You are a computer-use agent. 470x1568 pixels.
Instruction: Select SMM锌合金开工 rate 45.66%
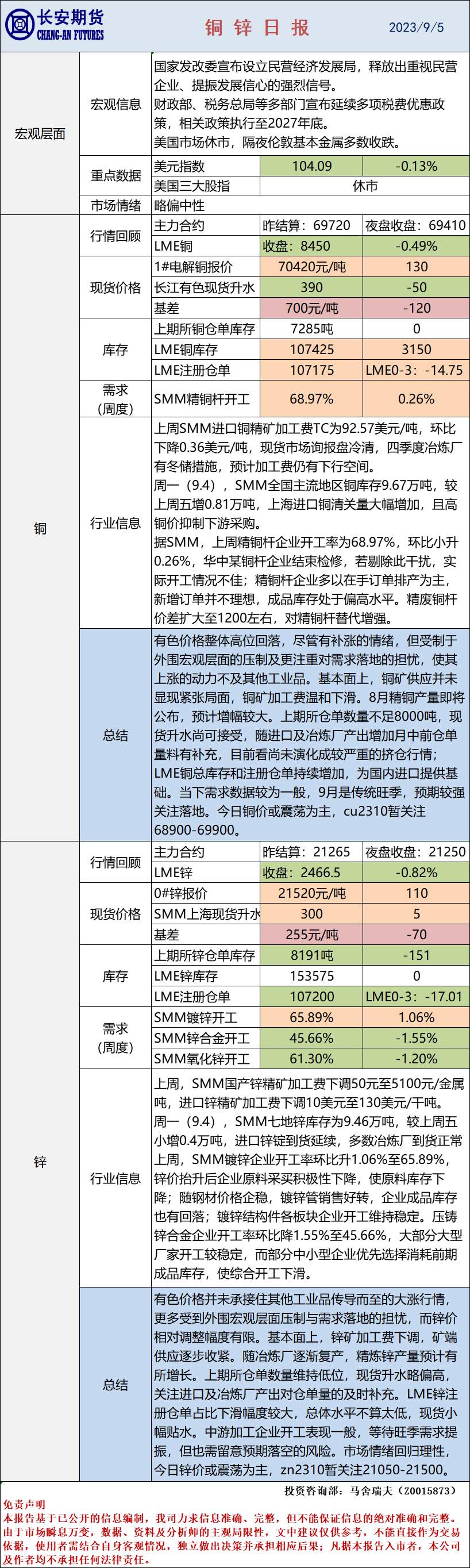point(312,1039)
